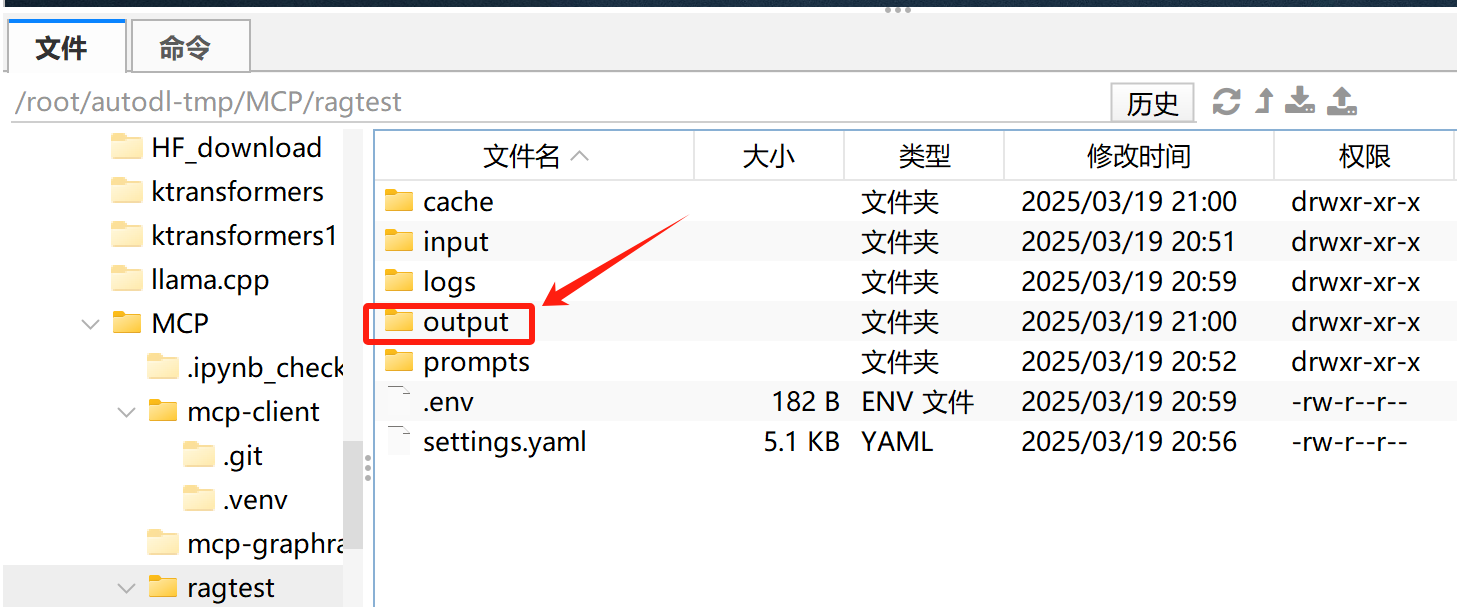The image size is (1457, 607).
Task: Click 5.1 KB size of settings.yaml
Action: click(x=801, y=442)
